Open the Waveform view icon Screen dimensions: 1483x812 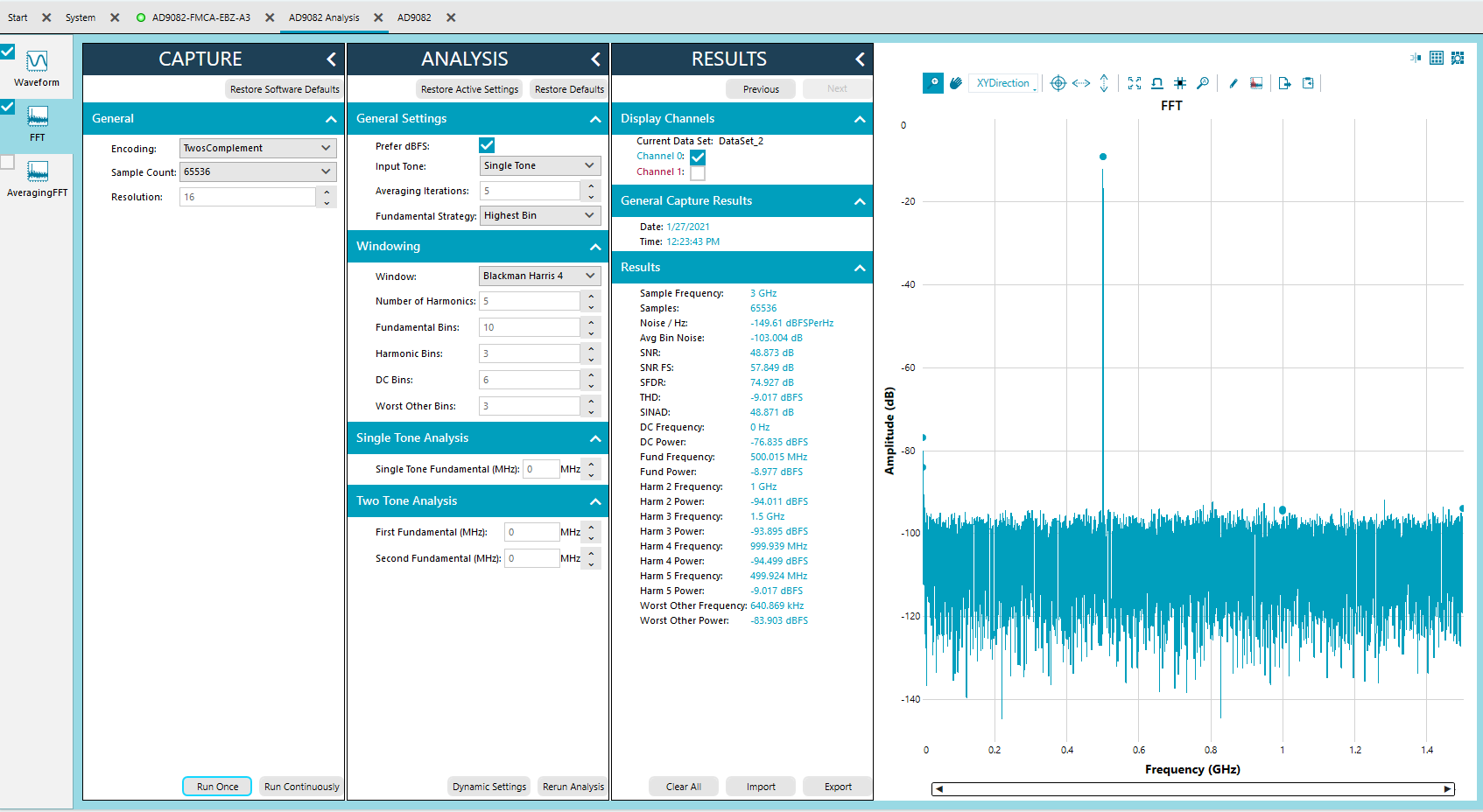click(37, 61)
